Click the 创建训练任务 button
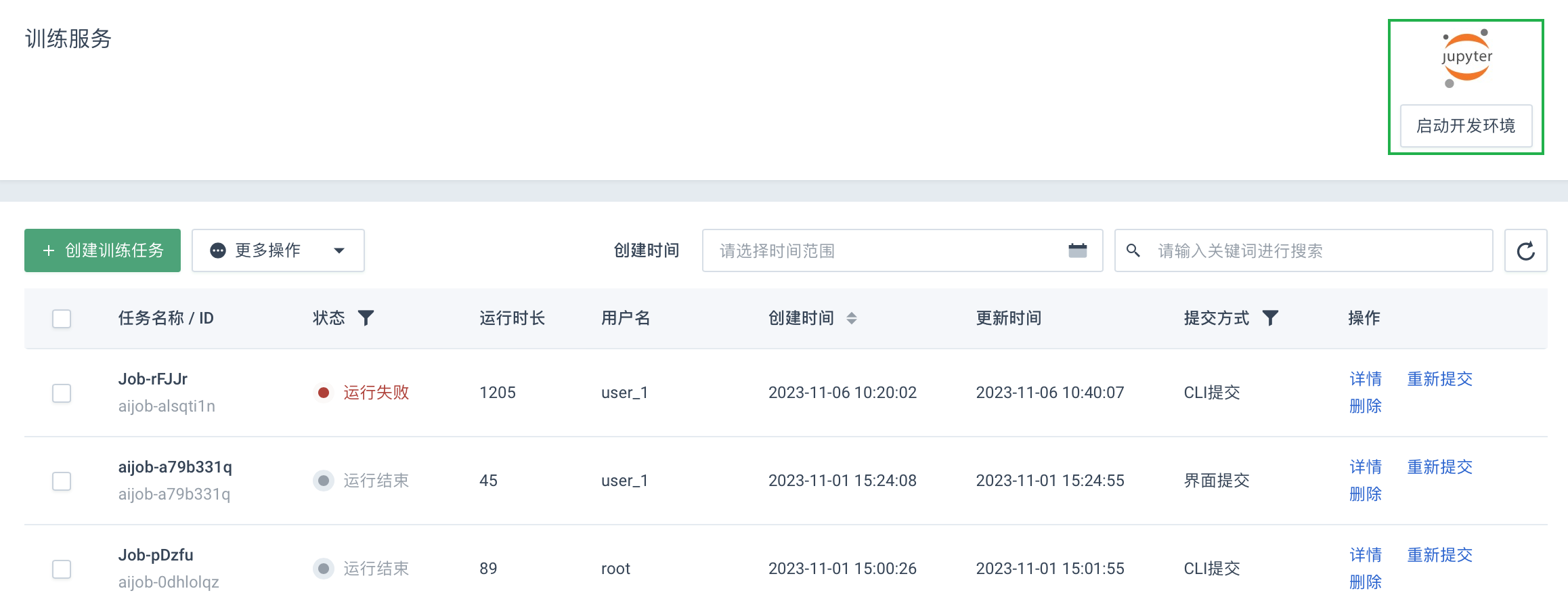Screen dimensions: 1568x593 102,250
